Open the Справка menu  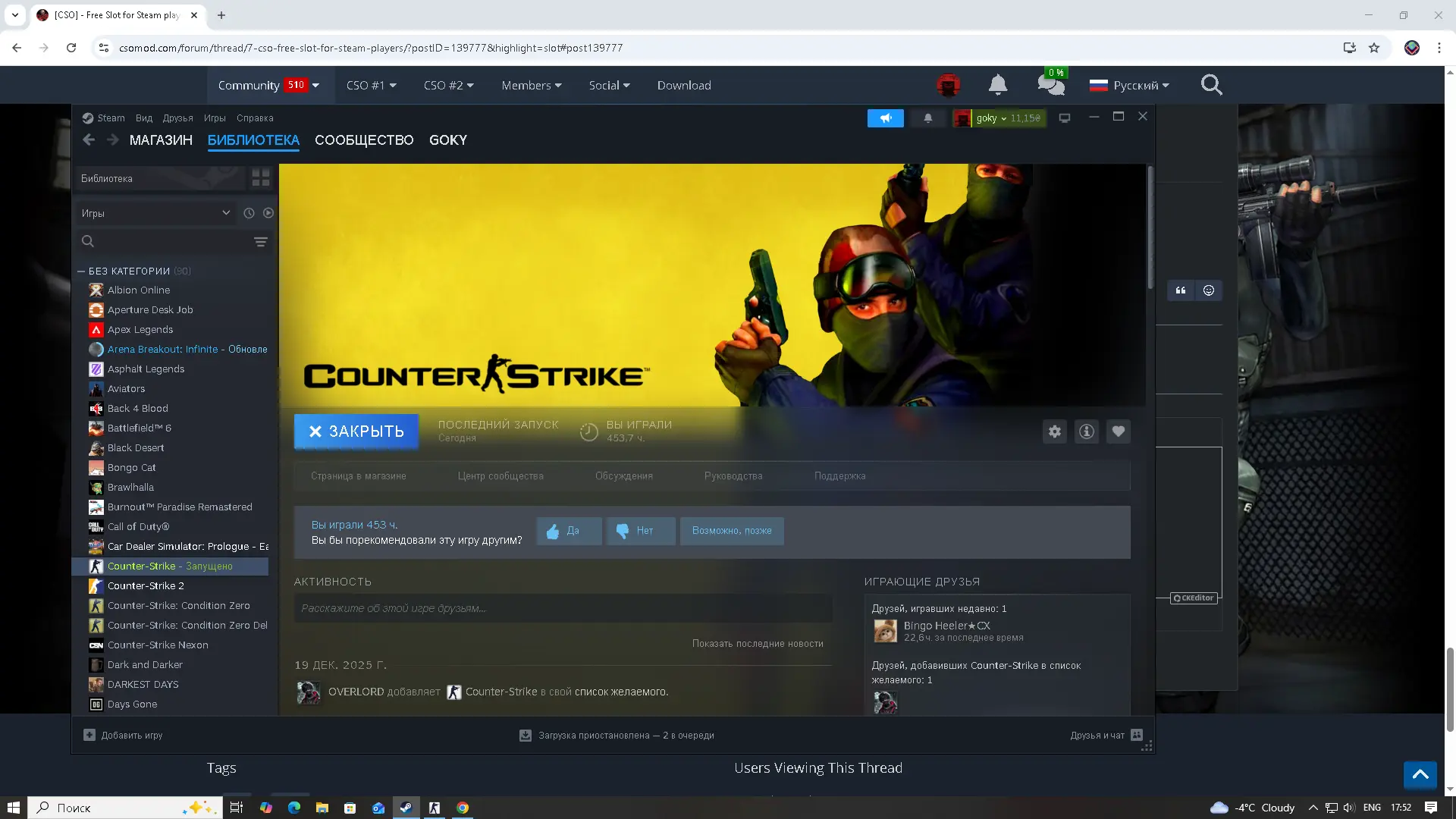pos(255,118)
